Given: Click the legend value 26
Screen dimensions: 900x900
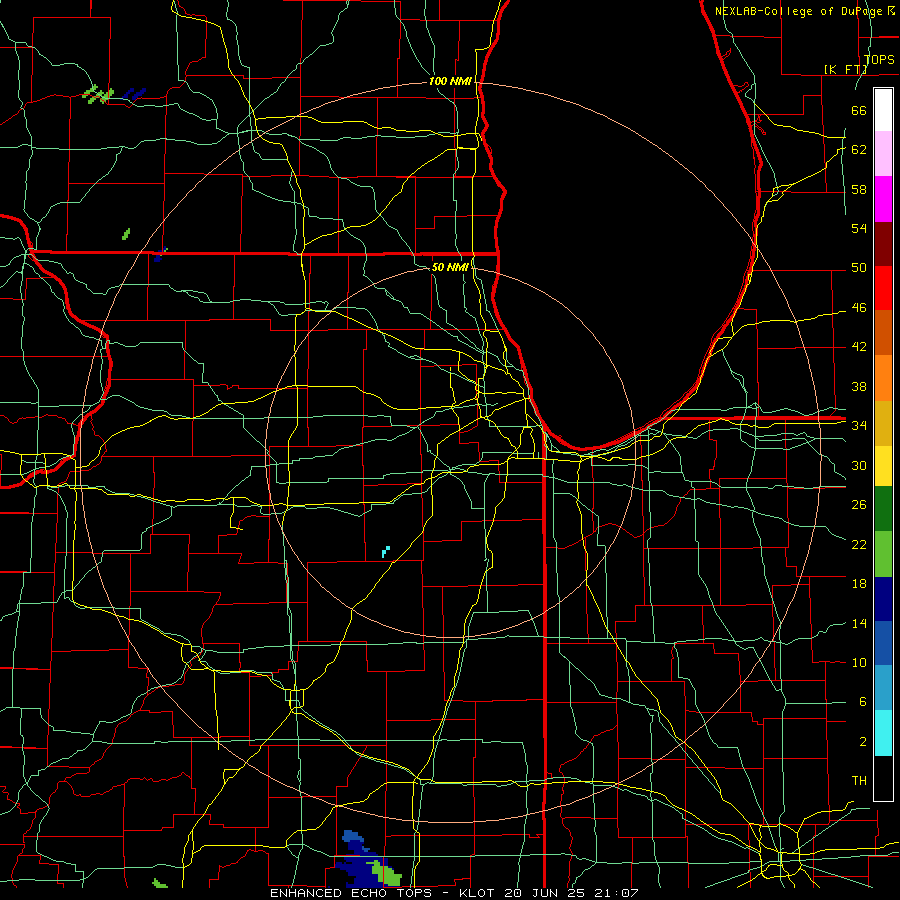Looking at the screenshot, I should tap(859, 505).
